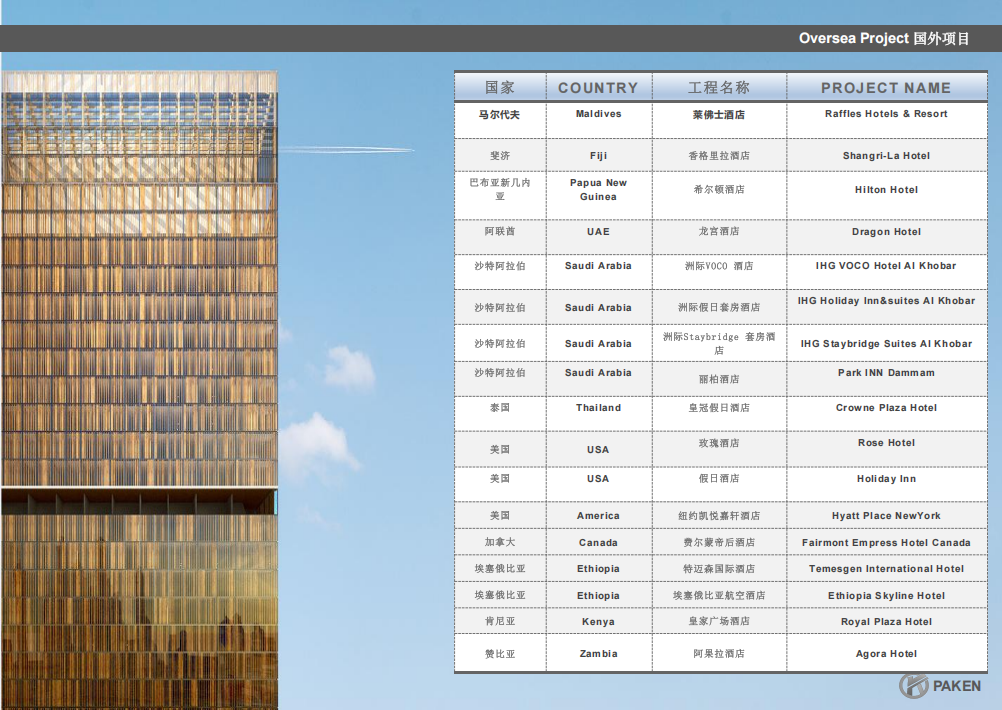Select the '香格里拉酒店' cell
The width and height of the screenshot is (1002, 710).
719,155
